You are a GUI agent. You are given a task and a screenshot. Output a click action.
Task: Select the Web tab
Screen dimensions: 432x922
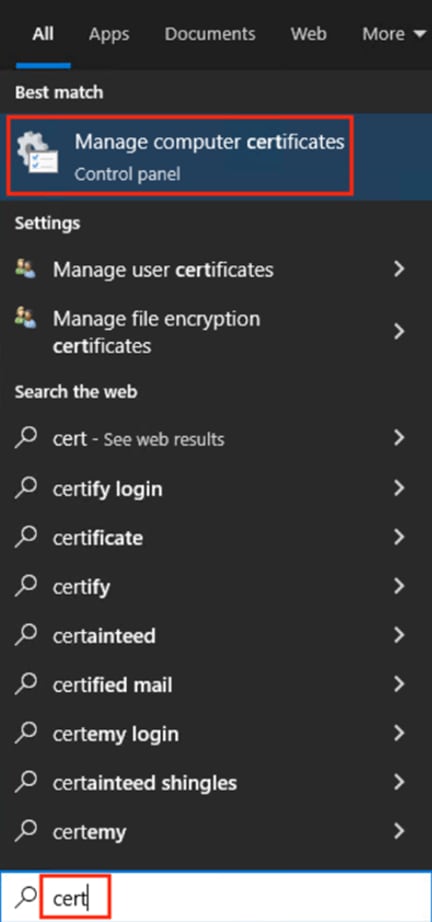point(309,34)
